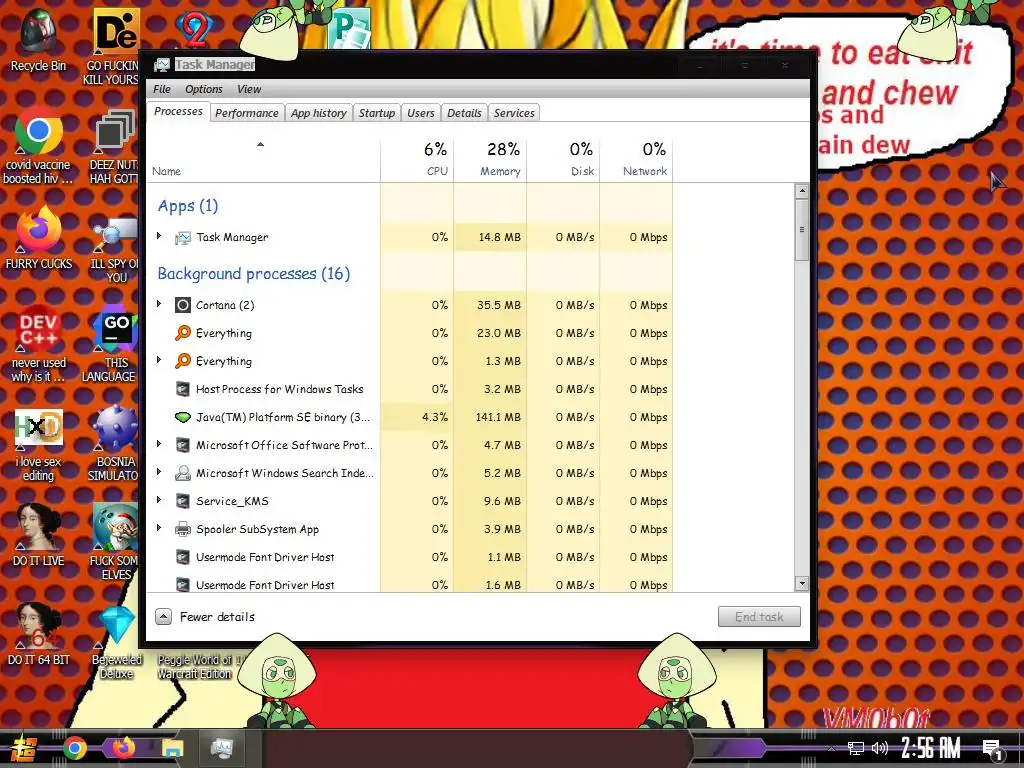
Task: Switch to the App history tab
Action: tap(319, 113)
